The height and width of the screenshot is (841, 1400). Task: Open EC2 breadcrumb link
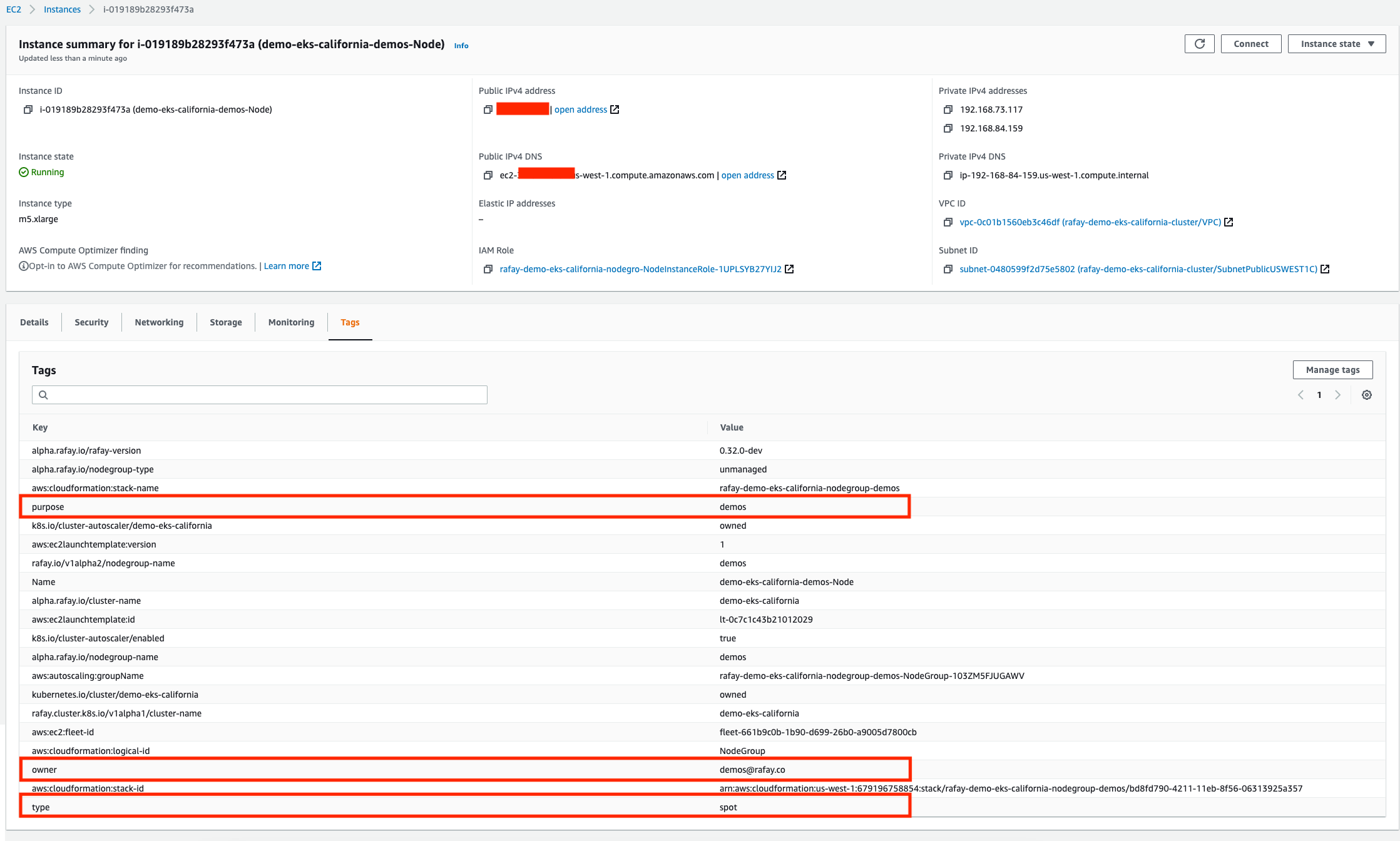click(14, 9)
